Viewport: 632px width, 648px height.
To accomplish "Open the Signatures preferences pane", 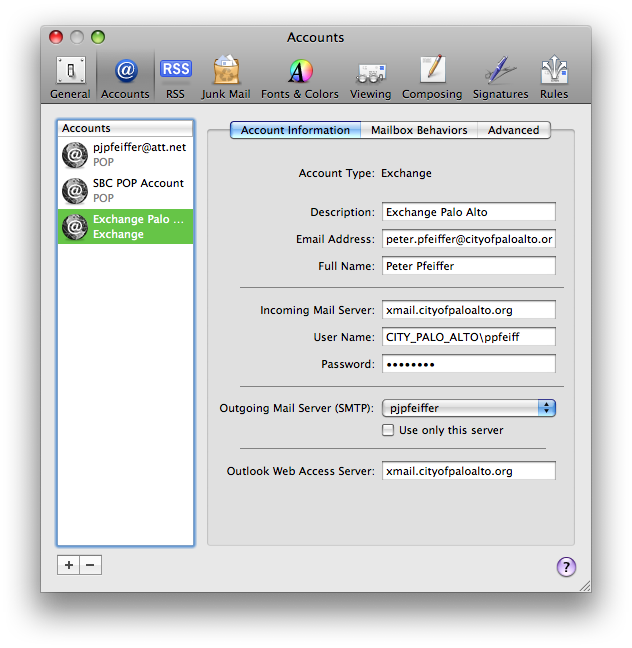I will (500, 77).
